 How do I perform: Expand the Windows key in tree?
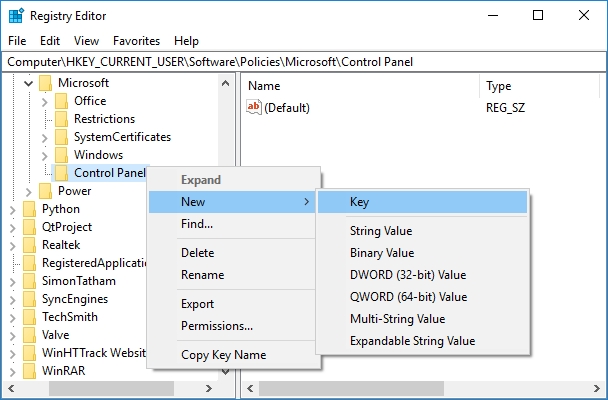[x=44, y=155]
